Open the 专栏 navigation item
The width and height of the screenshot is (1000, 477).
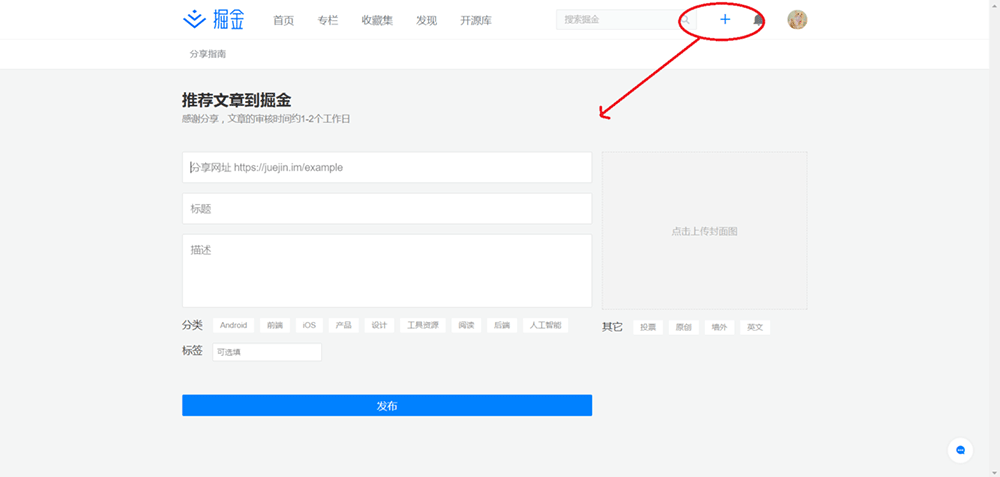[328, 20]
